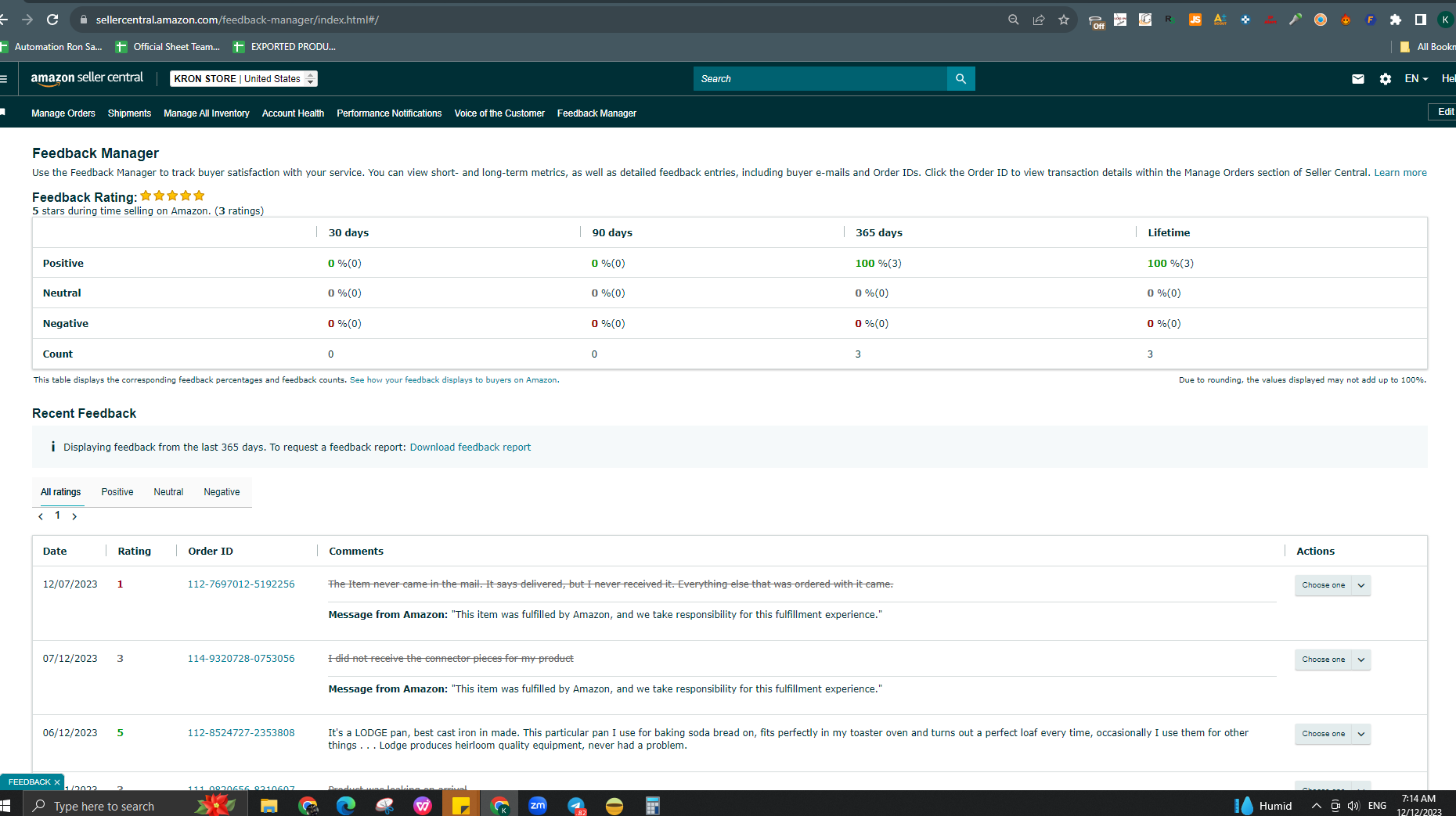Screen dimensions: 1456x816
Task: Open Manage Orders in the nav bar
Action: pos(63,113)
